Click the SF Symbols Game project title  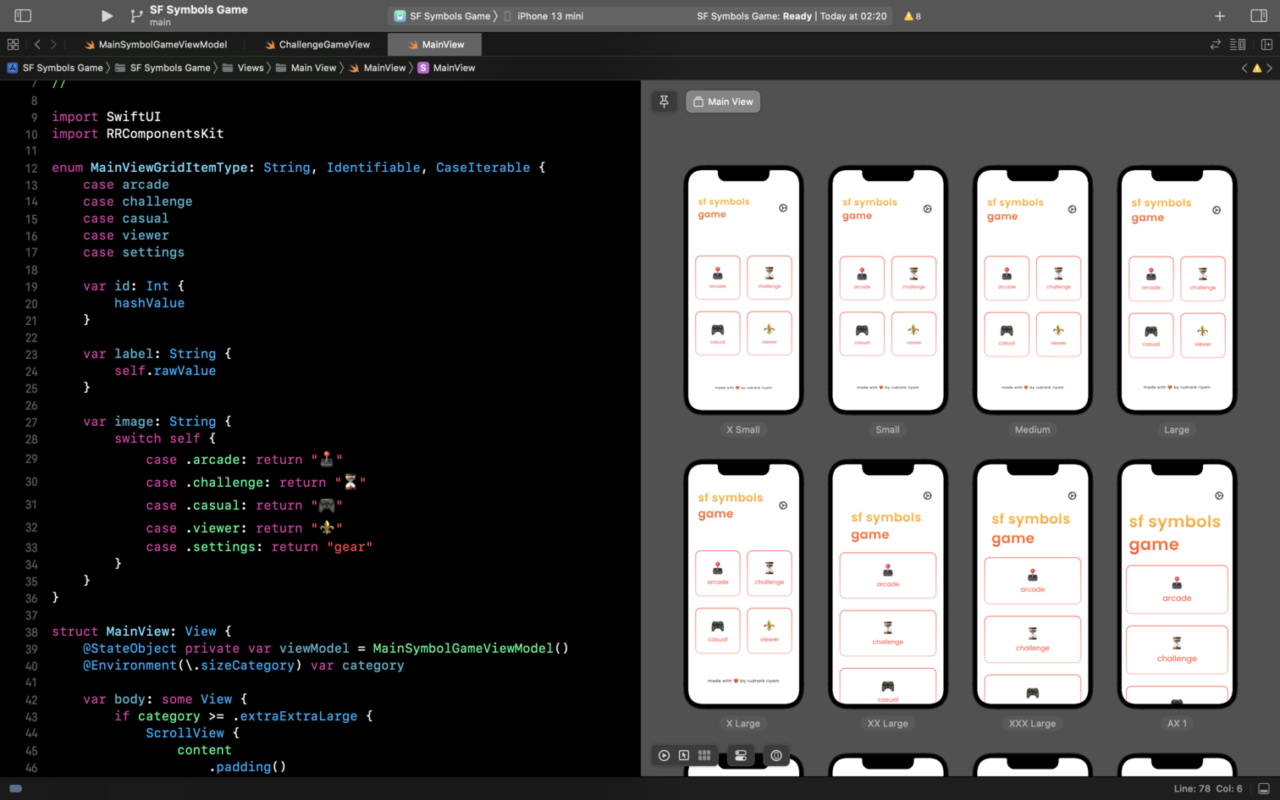(x=199, y=10)
